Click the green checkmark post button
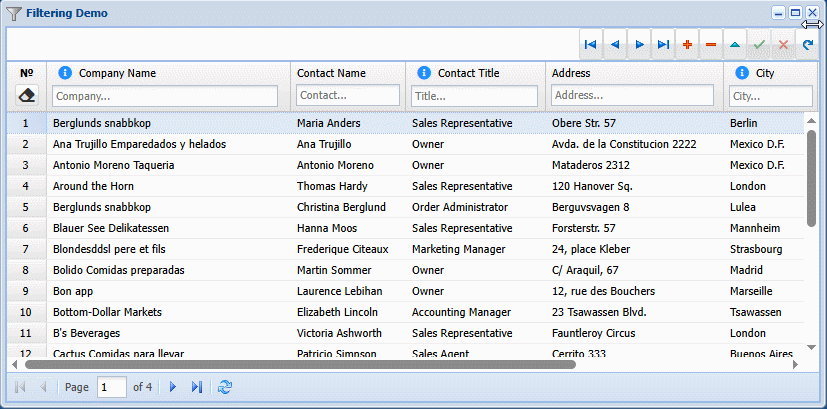Screen dimensions: 827x409 (759, 45)
